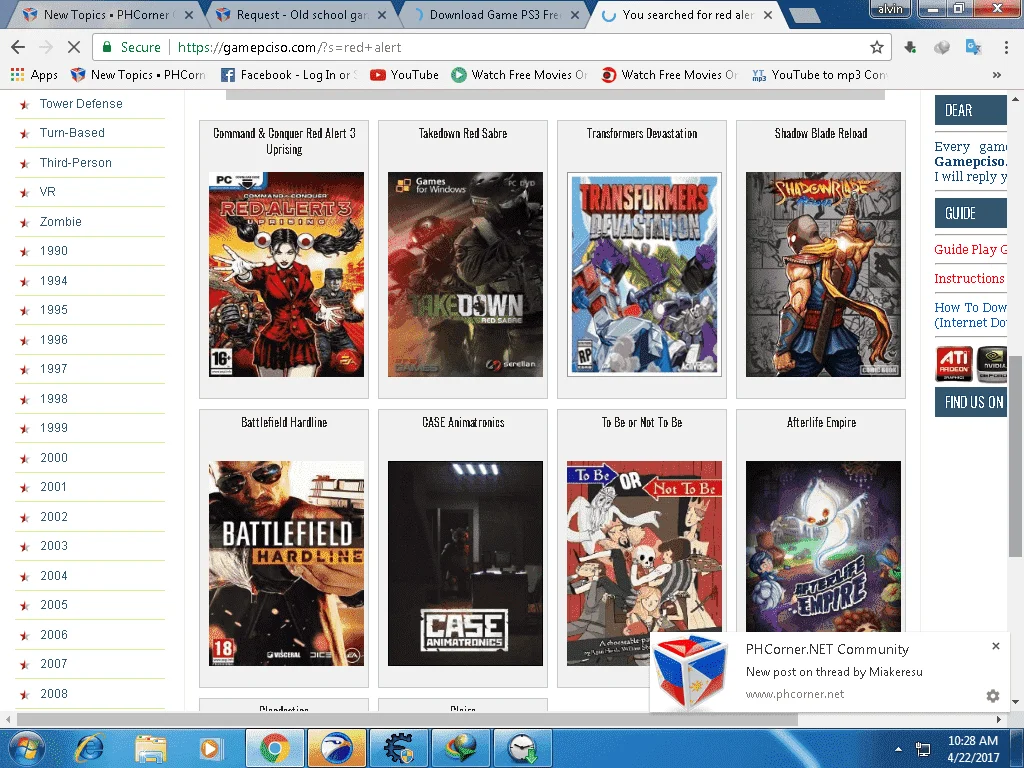Open notification settings gear icon
The image size is (1024, 768).
click(x=993, y=696)
